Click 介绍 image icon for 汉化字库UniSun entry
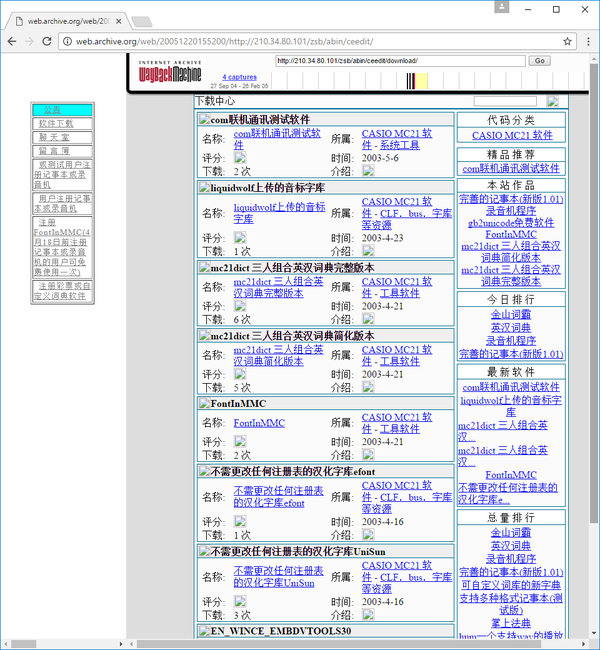Viewport: 600px width, 650px height. click(x=368, y=614)
